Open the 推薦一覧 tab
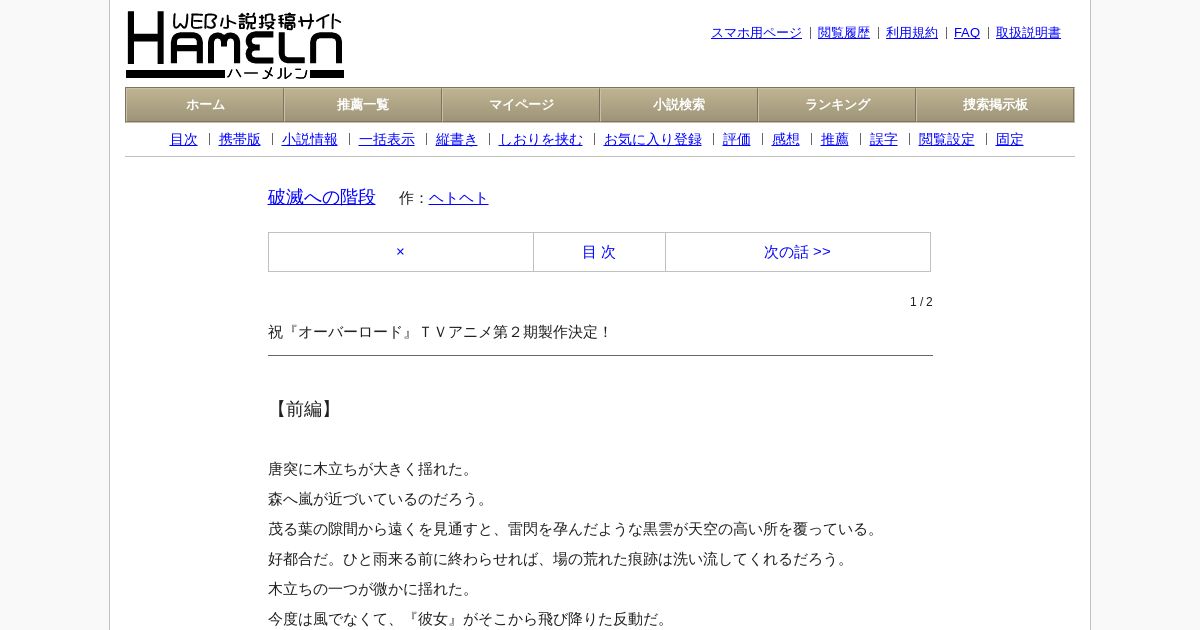 pos(363,105)
